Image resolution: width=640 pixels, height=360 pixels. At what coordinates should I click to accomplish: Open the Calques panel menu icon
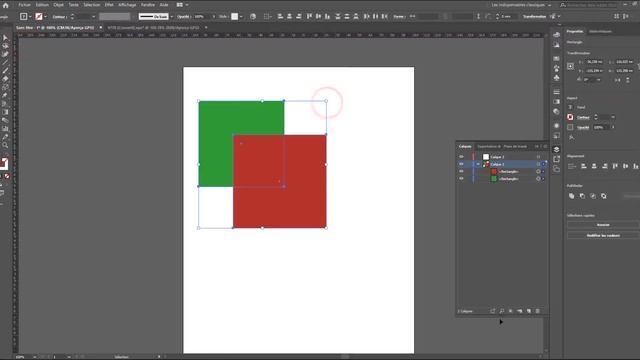(545, 146)
